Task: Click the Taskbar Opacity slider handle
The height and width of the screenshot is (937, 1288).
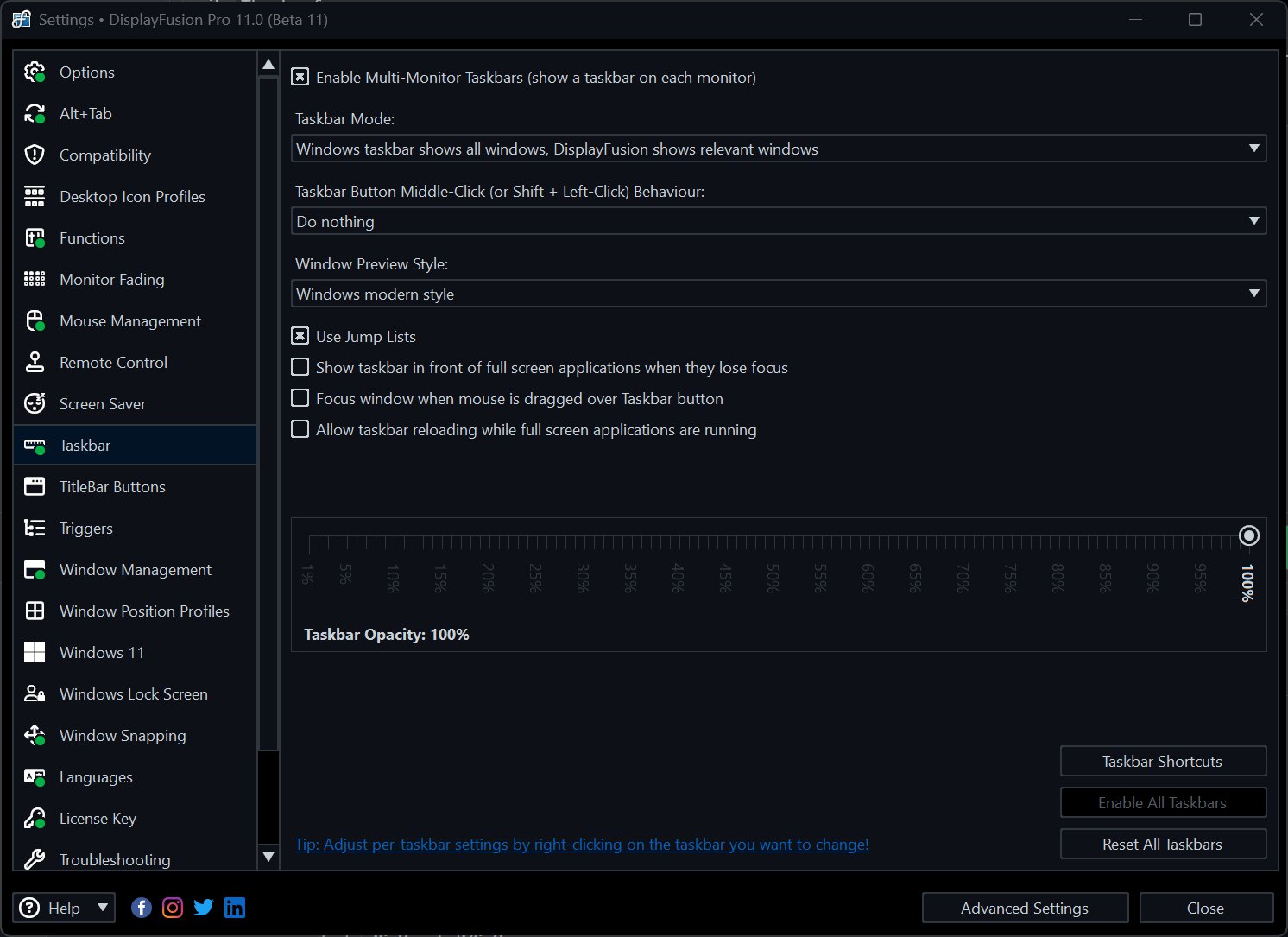Action: [x=1248, y=535]
